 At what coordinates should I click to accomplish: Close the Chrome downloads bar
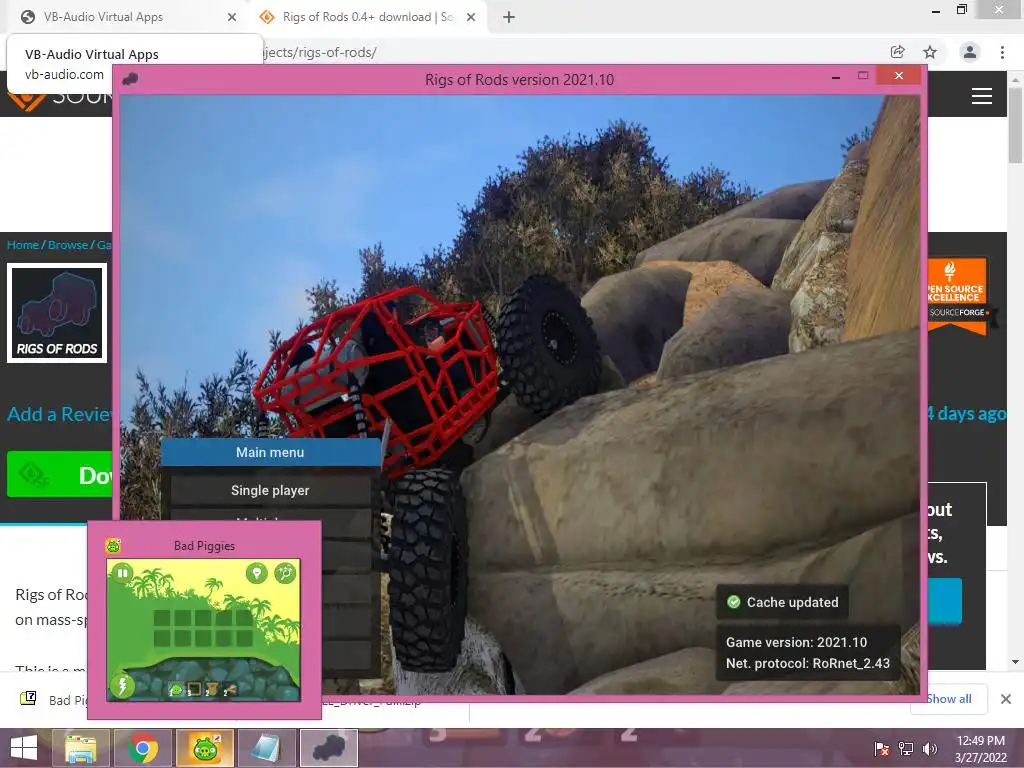point(1006,699)
